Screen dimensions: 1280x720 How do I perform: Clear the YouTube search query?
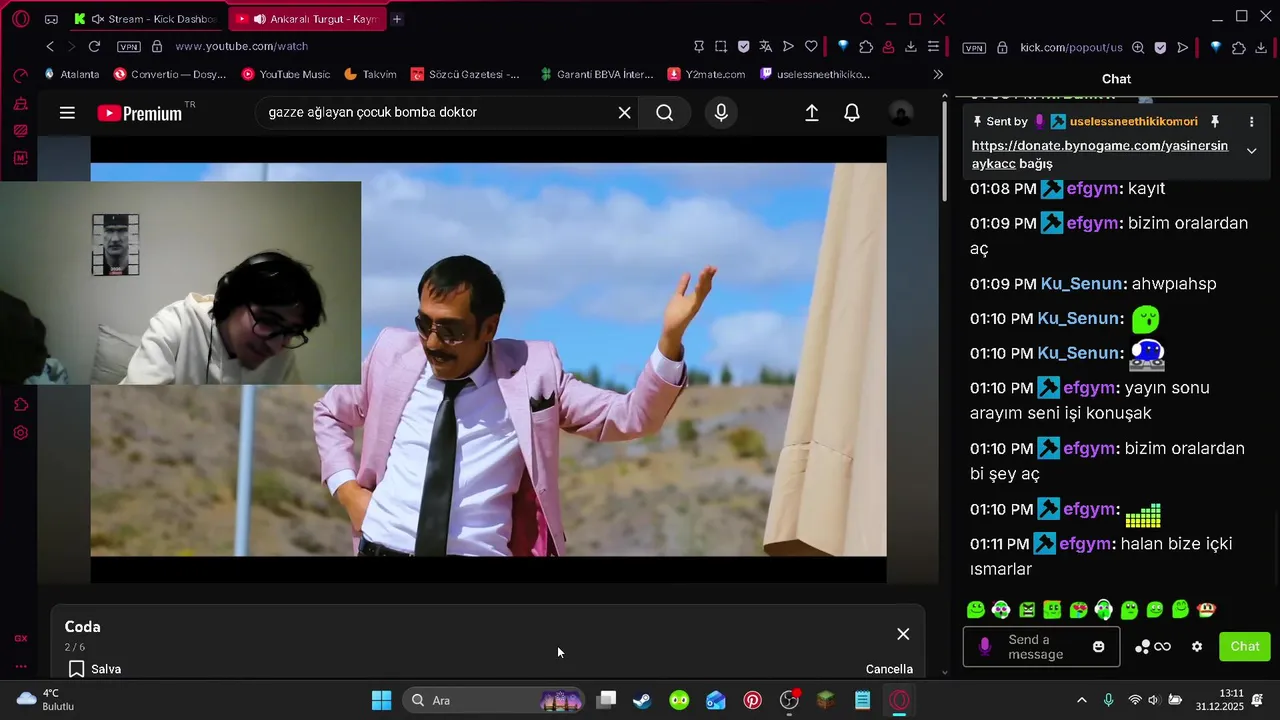(624, 113)
